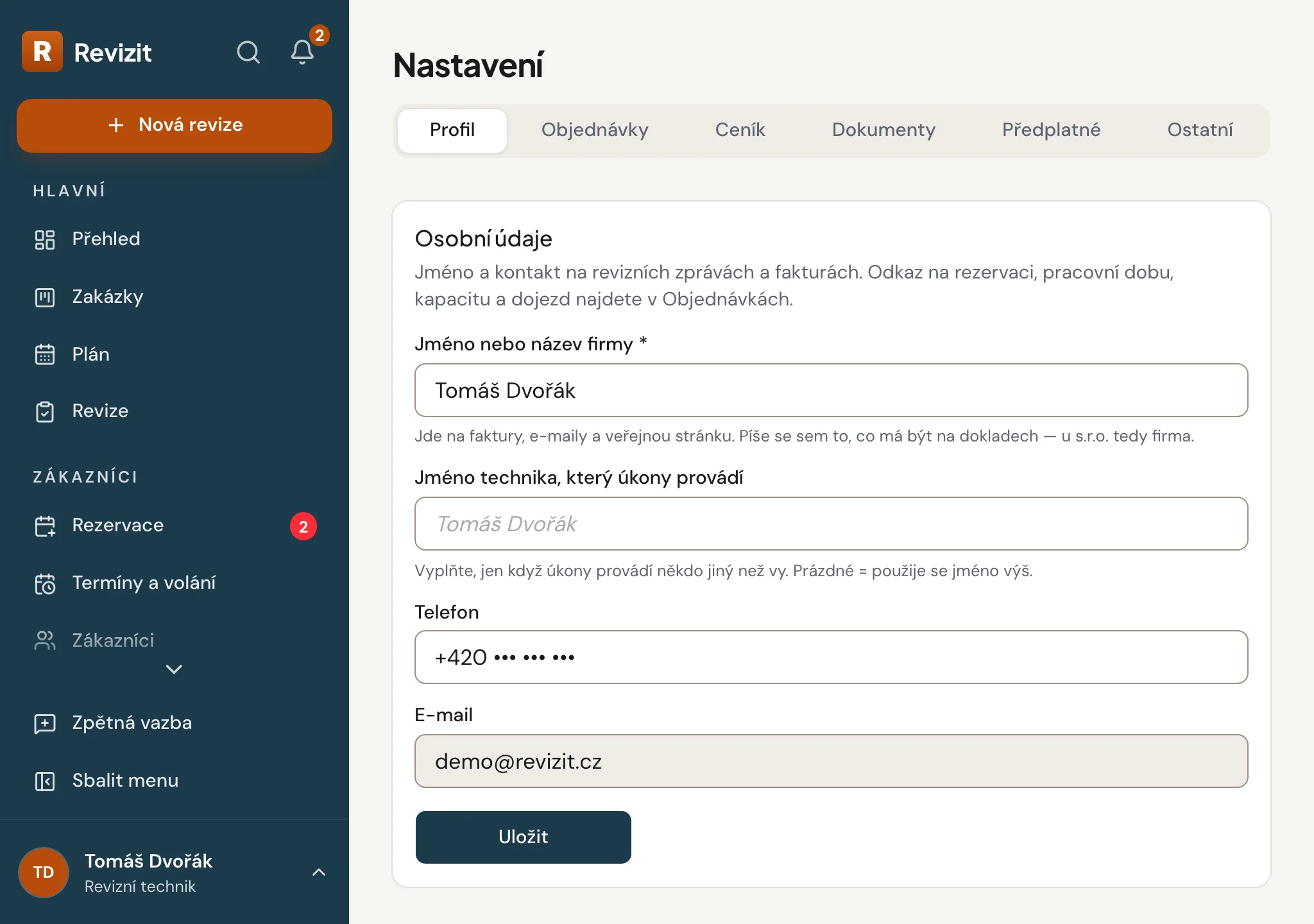Click the Termíny a volání clock icon
The width and height of the screenshot is (1314, 924).
[45, 584]
